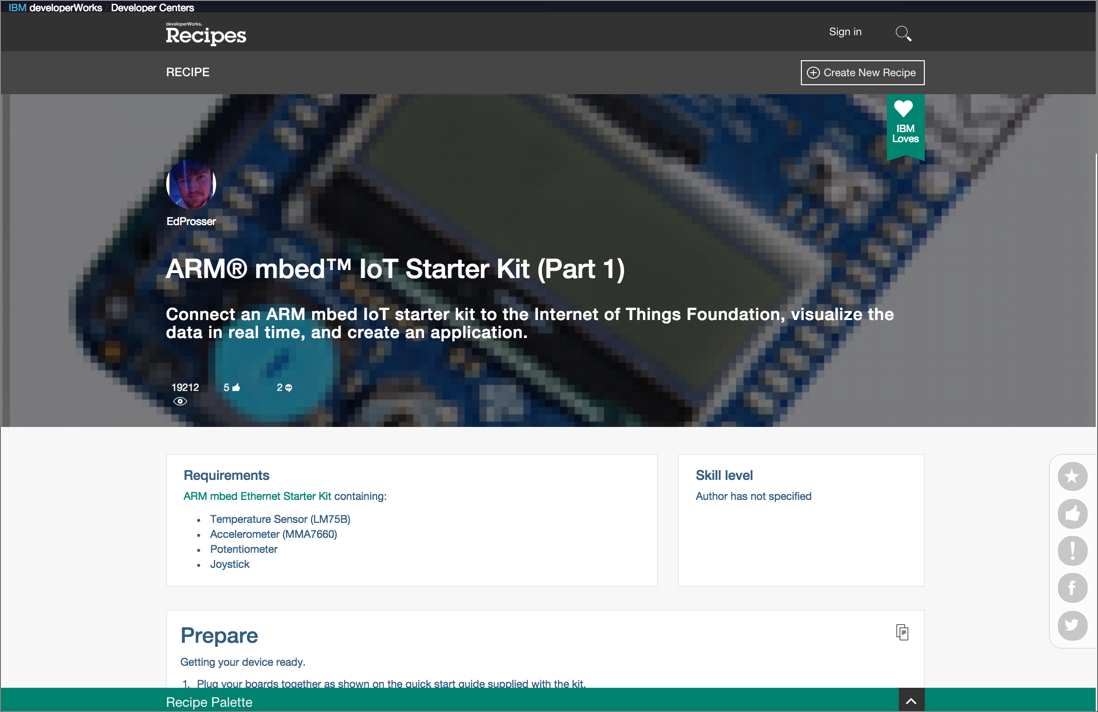Click the Requirements heading
This screenshot has width=1098, height=712.
pos(226,475)
